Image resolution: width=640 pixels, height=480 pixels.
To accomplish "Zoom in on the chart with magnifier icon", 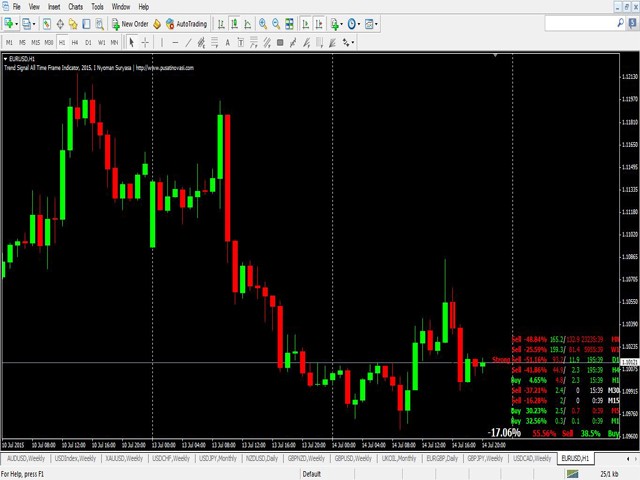I will (263, 23).
